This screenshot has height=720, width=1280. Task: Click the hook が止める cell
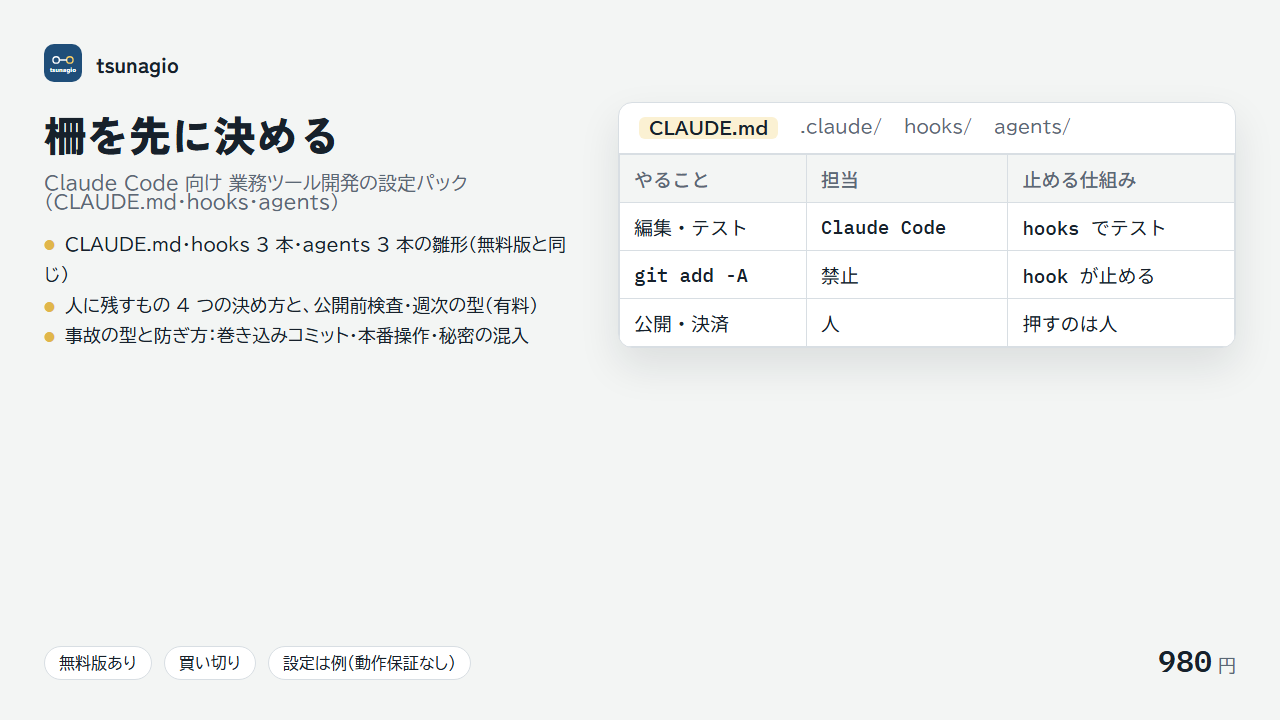(x=1121, y=275)
